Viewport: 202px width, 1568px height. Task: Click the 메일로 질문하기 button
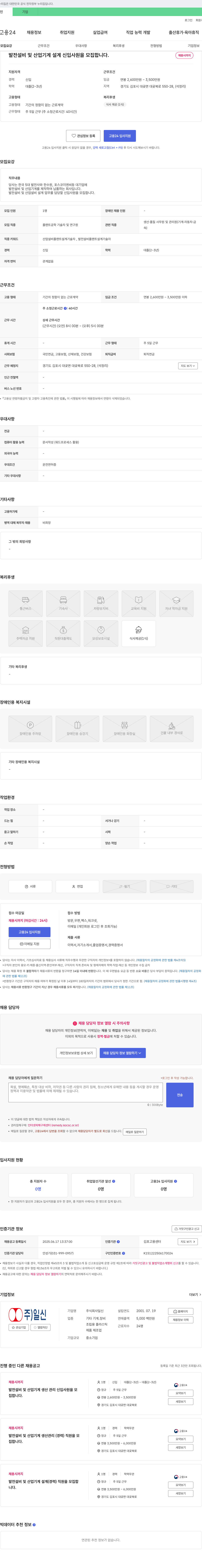click(x=134, y=1132)
